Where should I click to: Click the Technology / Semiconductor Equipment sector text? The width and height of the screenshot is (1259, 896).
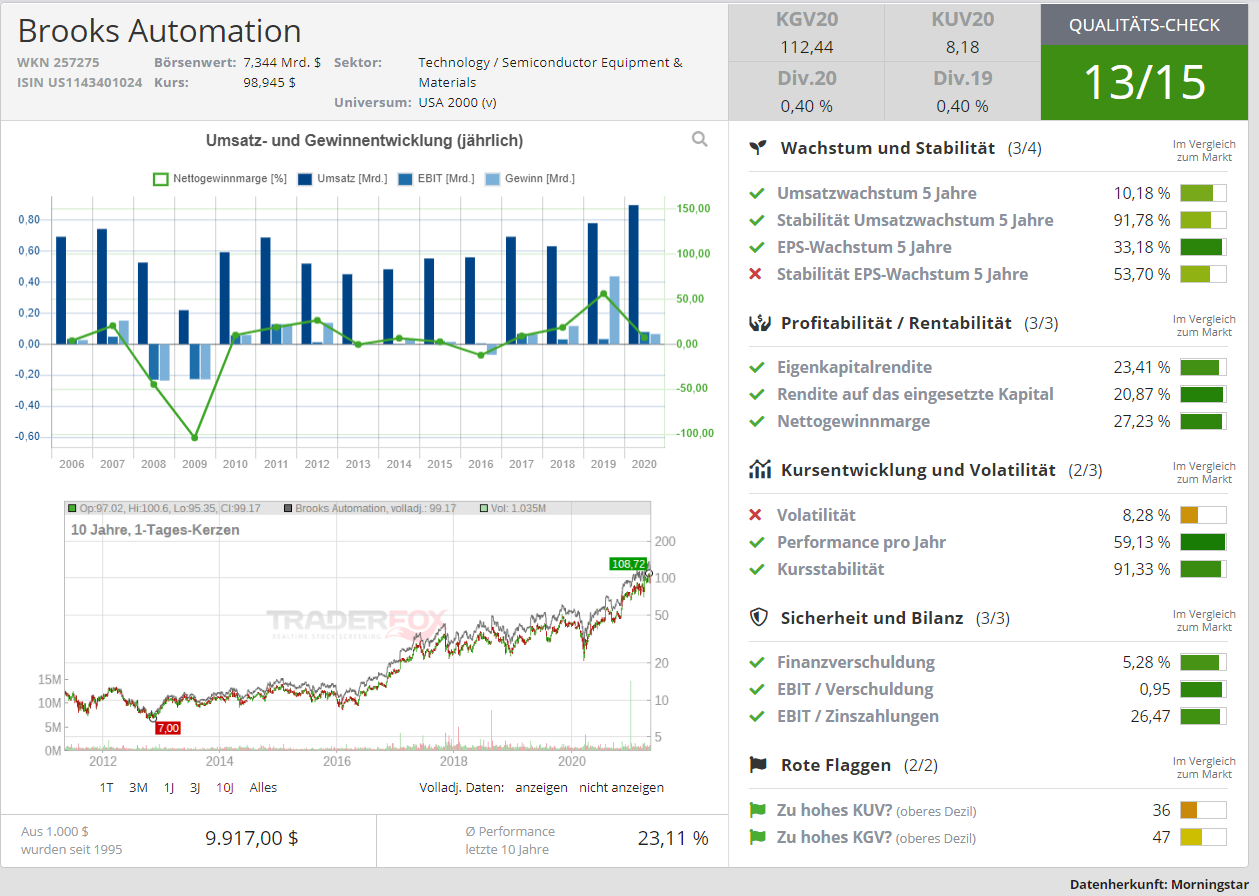(x=550, y=72)
